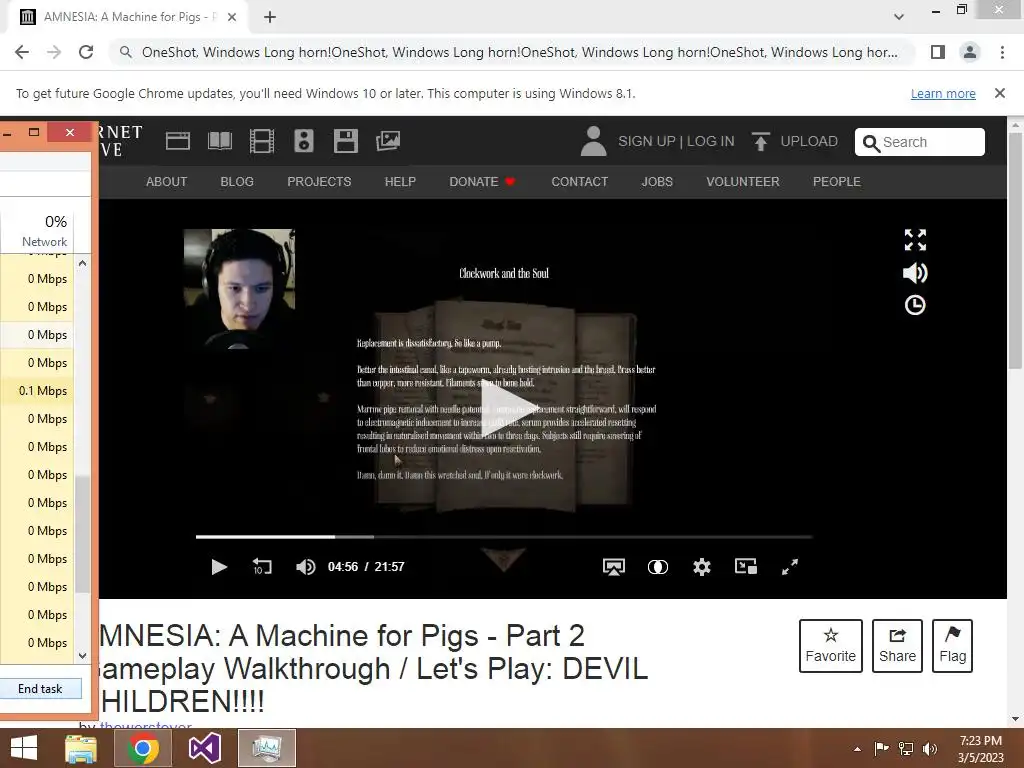Go back with Chrome back arrow

click(x=22, y=52)
